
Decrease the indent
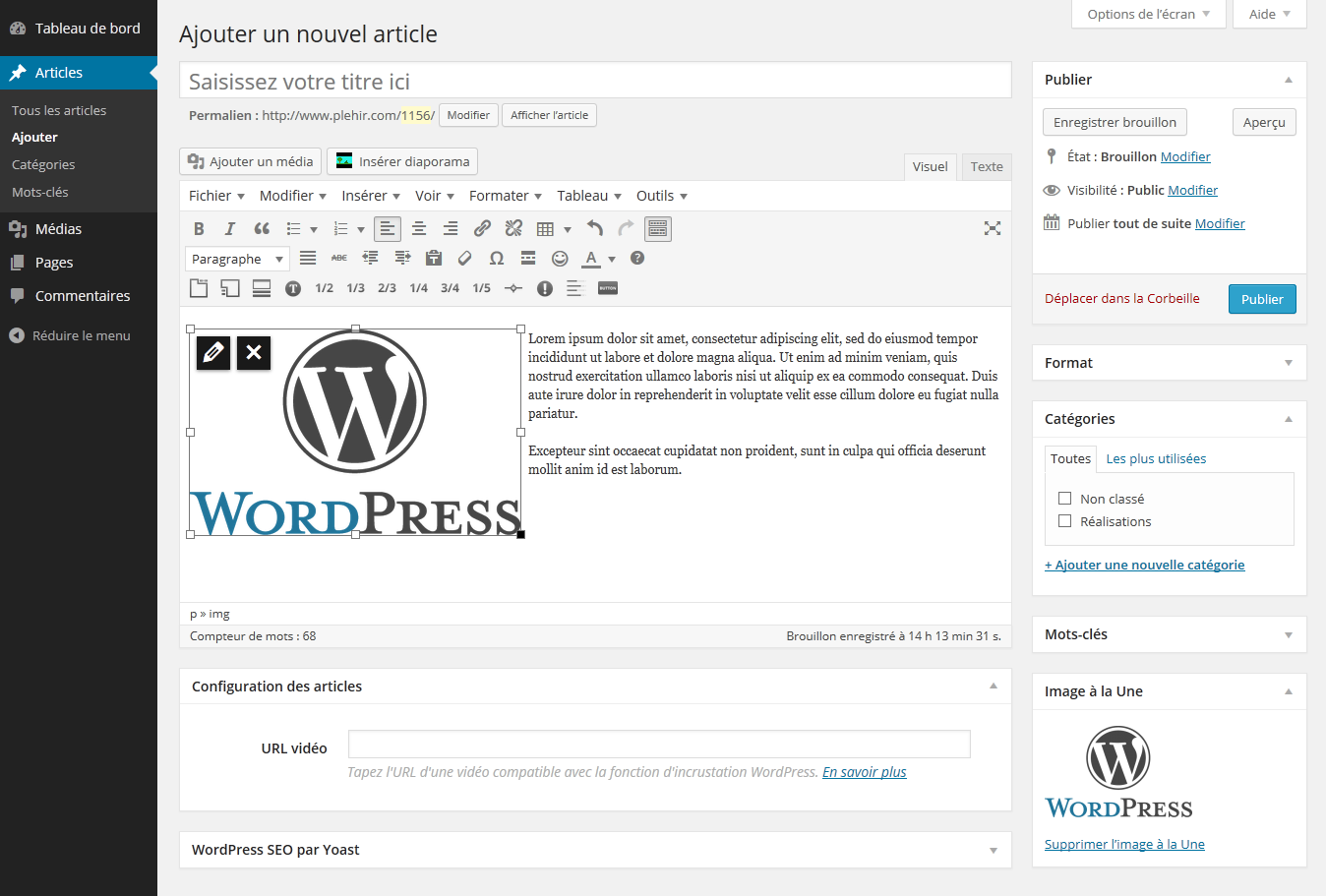(x=371, y=258)
